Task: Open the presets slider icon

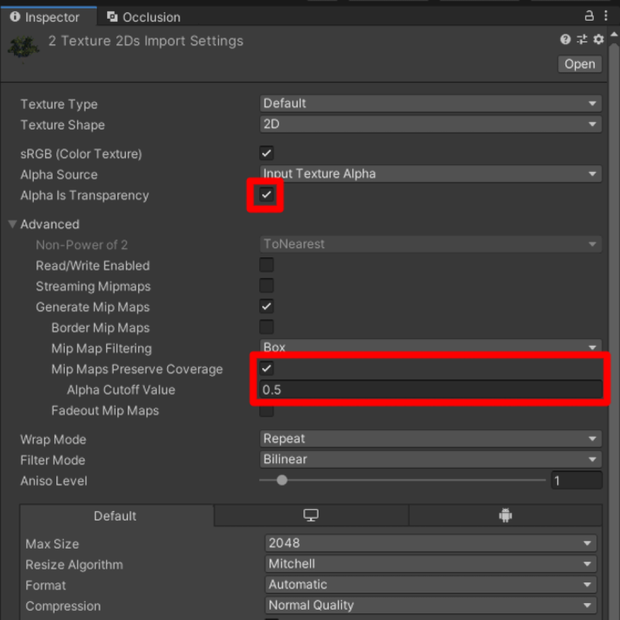Action: coord(582,39)
